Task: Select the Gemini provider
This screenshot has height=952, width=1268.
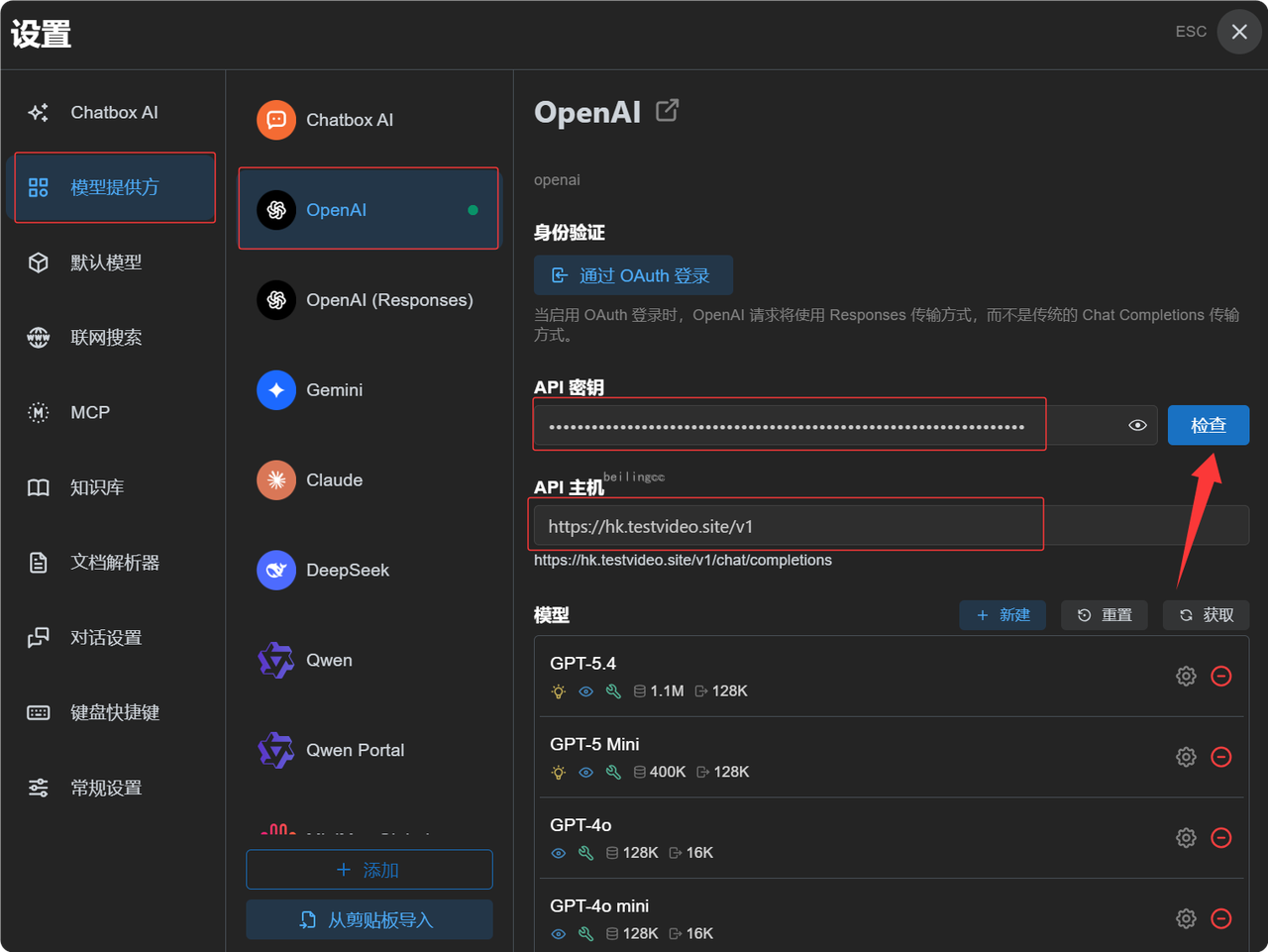Action: pos(369,389)
